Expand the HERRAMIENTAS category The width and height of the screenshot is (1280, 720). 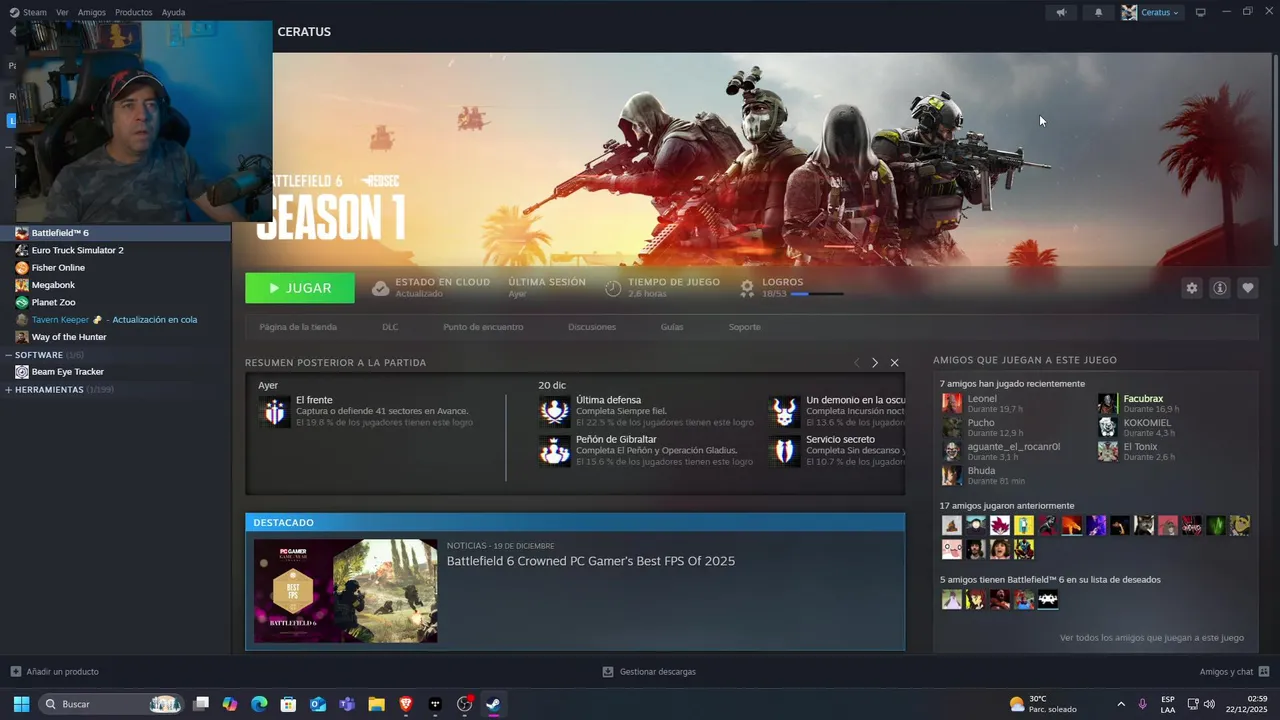8,390
